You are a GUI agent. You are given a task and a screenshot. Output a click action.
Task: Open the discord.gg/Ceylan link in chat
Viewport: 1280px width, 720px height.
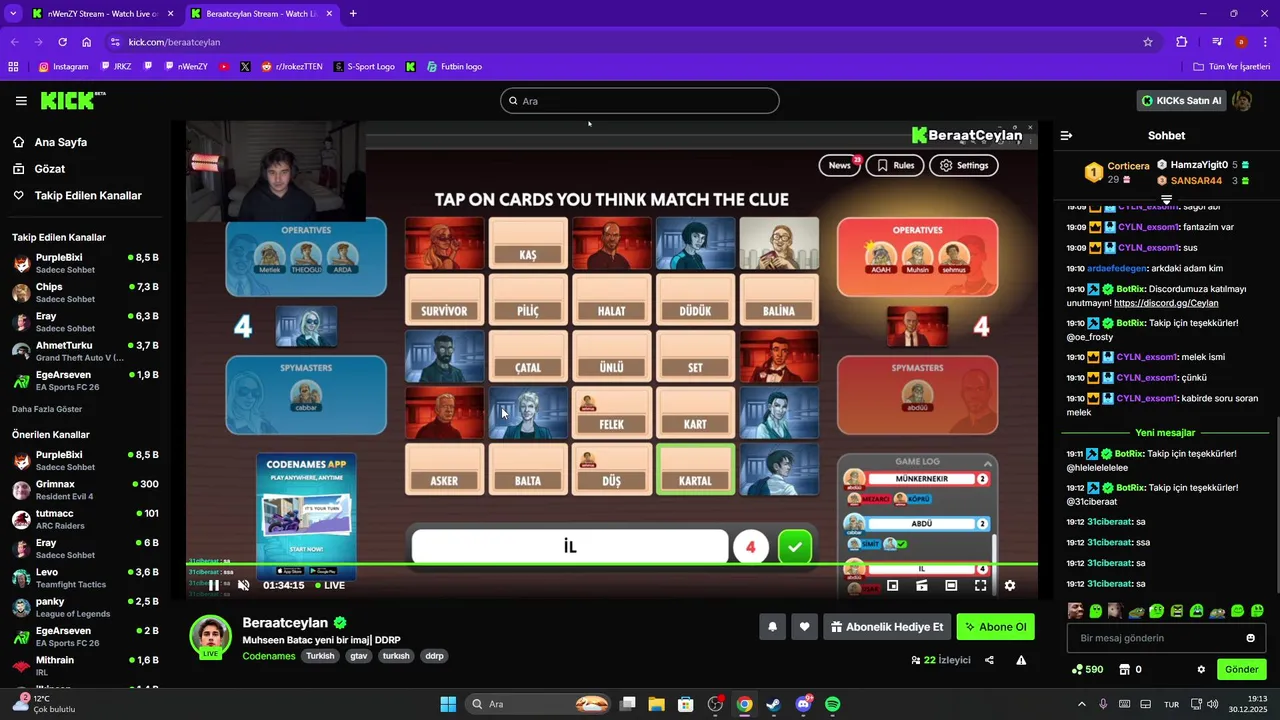tap(1166, 303)
